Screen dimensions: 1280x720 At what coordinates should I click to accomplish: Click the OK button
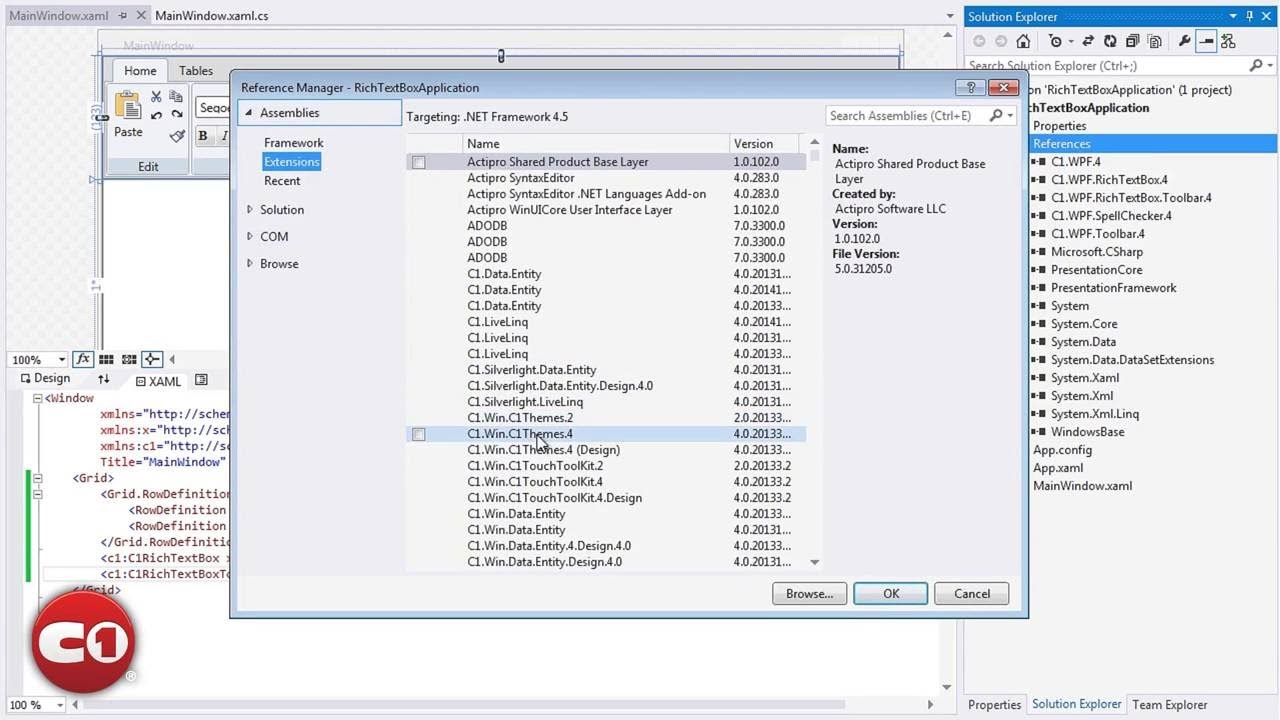[890, 594]
